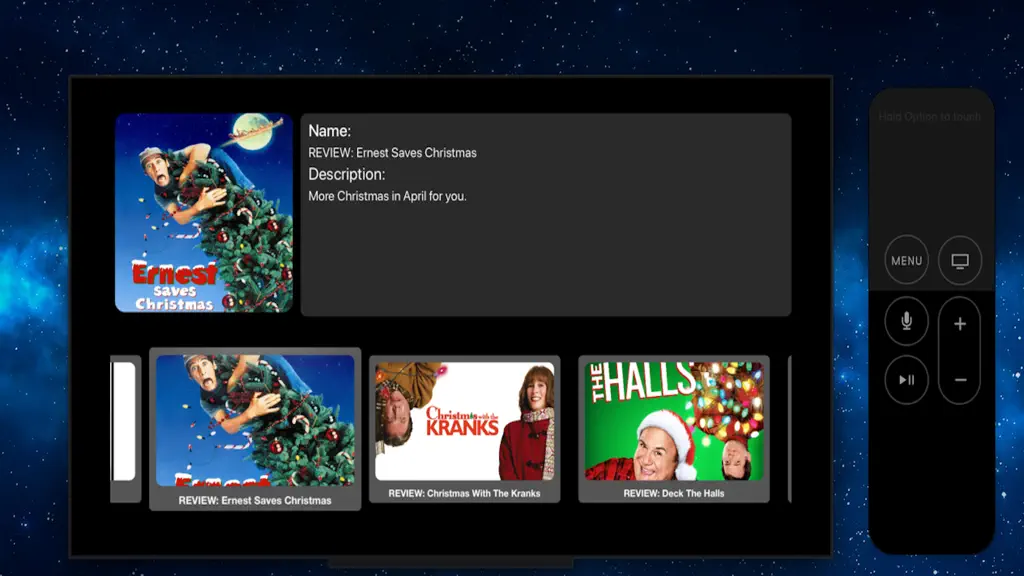1024x576 pixels.
Task: Select the Ernest Saves Christmas review card
Action: 255,428
